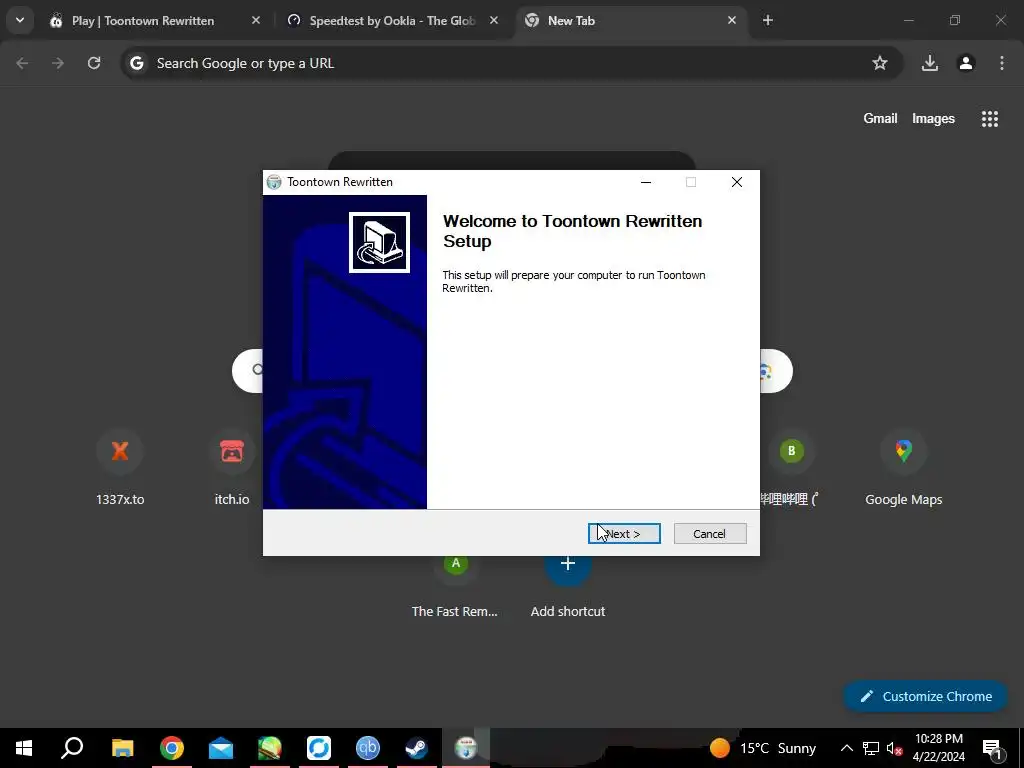This screenshot has height=768, width=1024.
Task: Open the itch.io shortcut
Action: [232, 468]
